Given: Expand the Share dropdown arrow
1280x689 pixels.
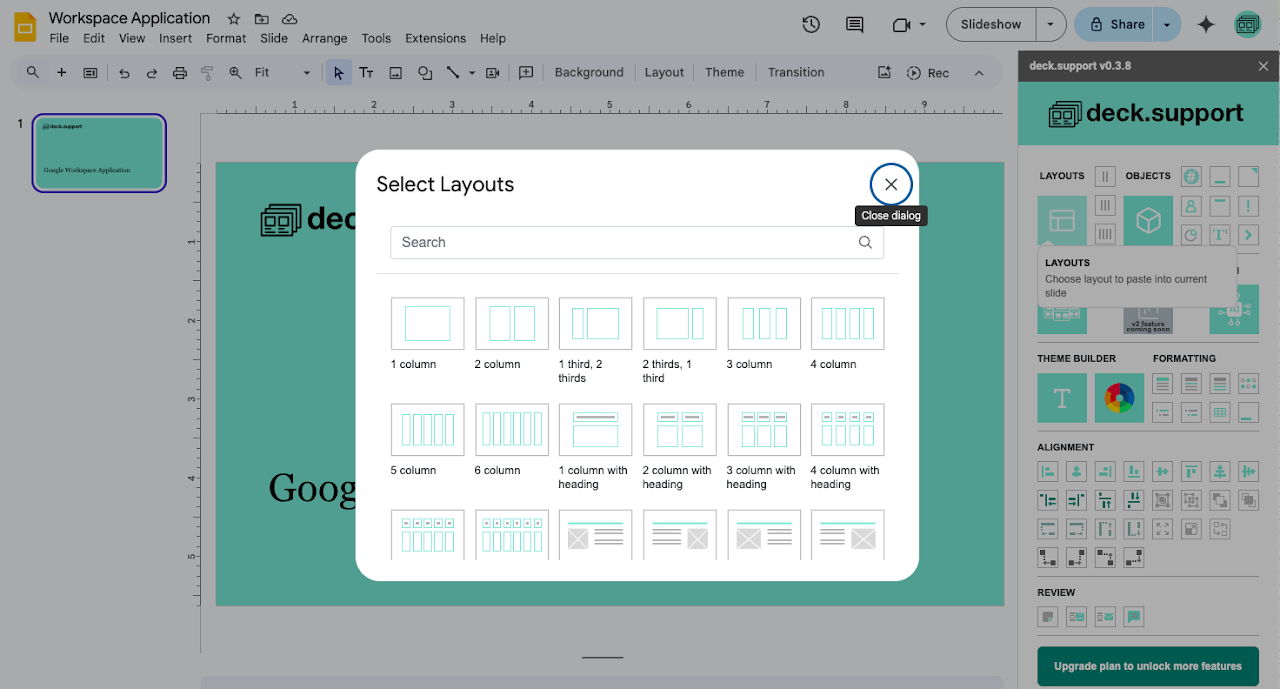Looking at the screenshot, I should point(1167,24).
